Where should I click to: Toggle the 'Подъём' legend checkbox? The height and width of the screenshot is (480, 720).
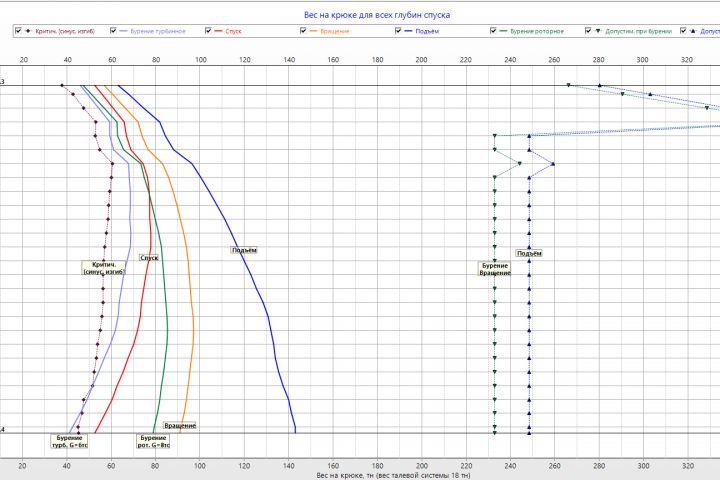398,31
